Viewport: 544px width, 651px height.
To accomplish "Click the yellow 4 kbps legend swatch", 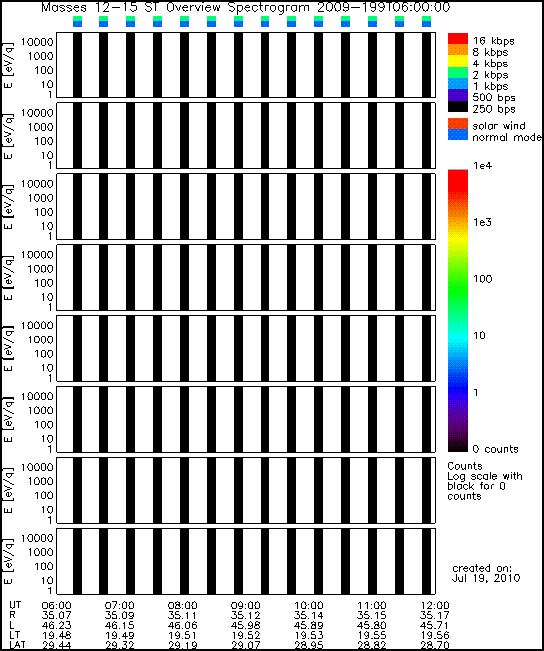I will [x=458, y=61].
